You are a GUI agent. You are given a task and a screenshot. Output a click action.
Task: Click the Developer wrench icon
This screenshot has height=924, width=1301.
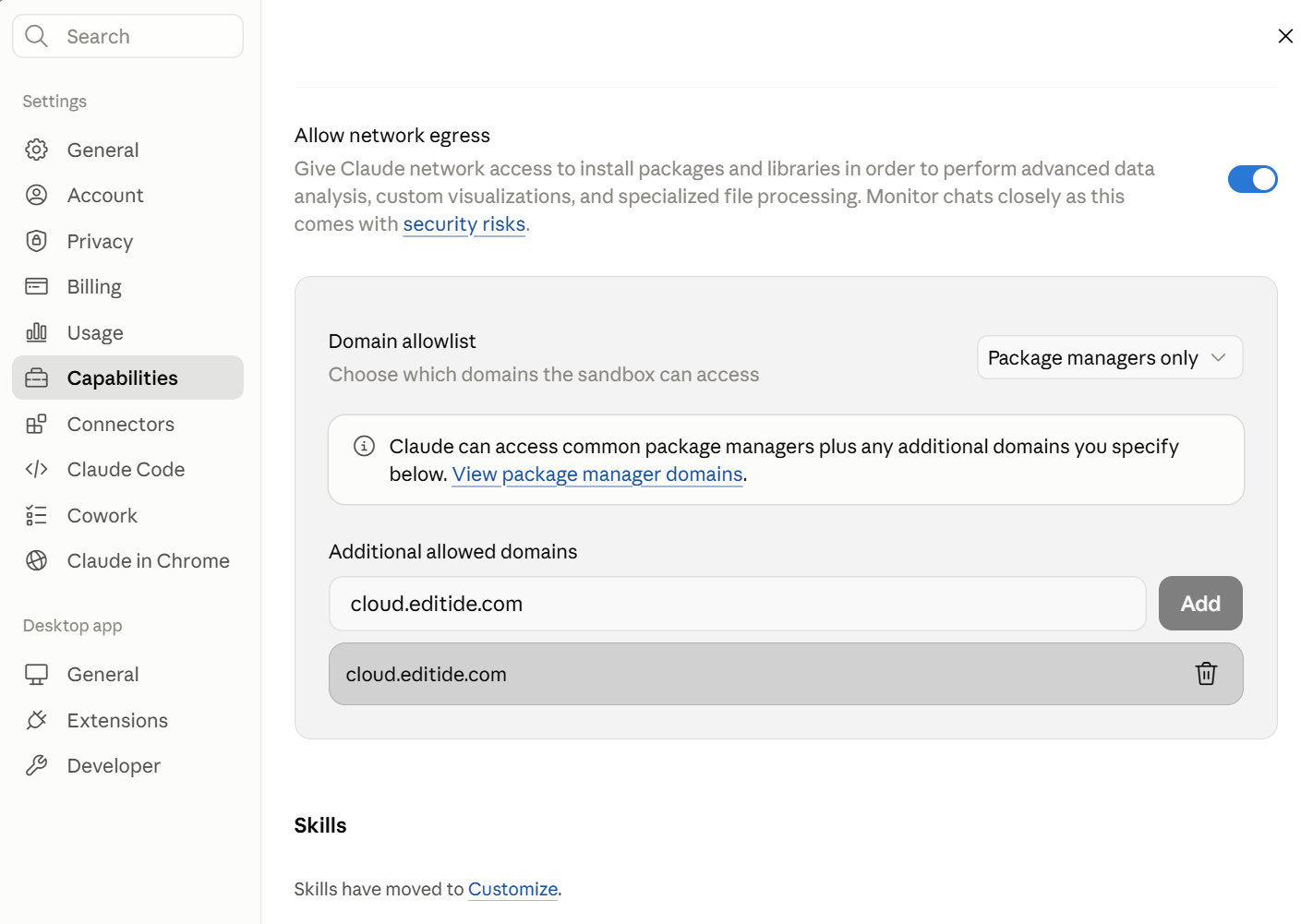[x=36, y=765]
